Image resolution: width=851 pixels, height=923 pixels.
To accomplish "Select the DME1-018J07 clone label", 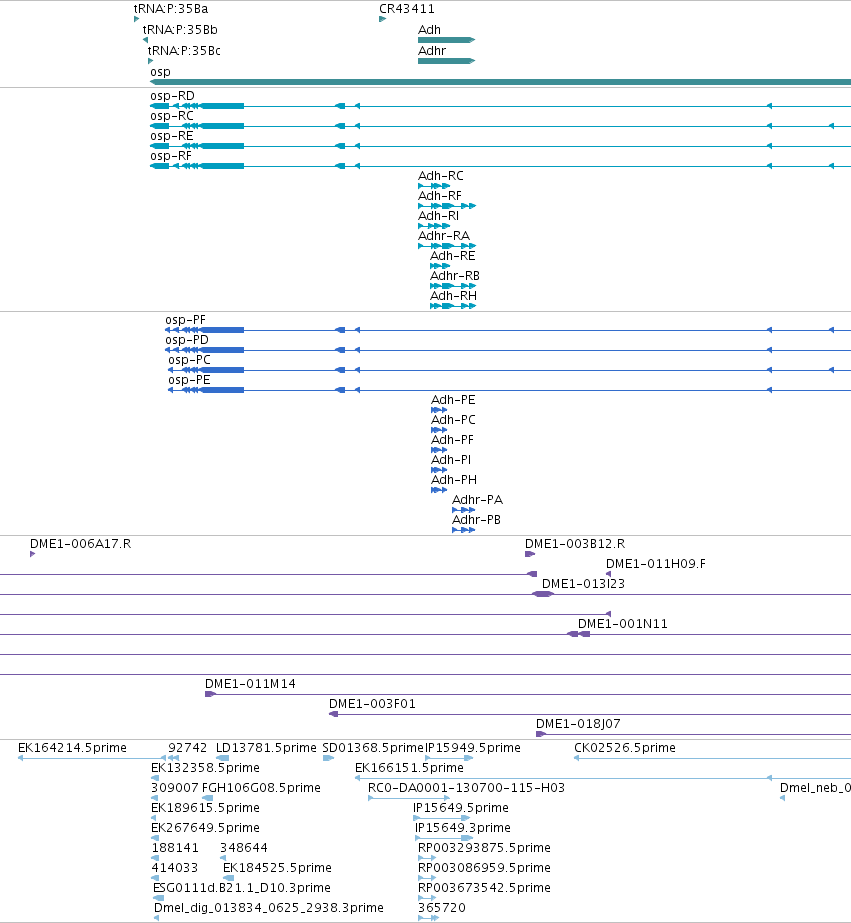I will [578, 724].
